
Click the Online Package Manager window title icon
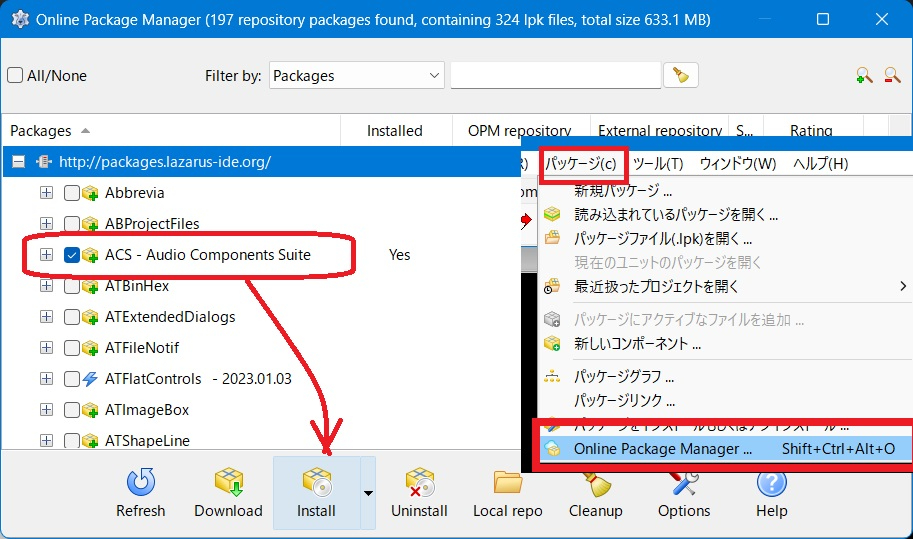click(x=20, y=19)
